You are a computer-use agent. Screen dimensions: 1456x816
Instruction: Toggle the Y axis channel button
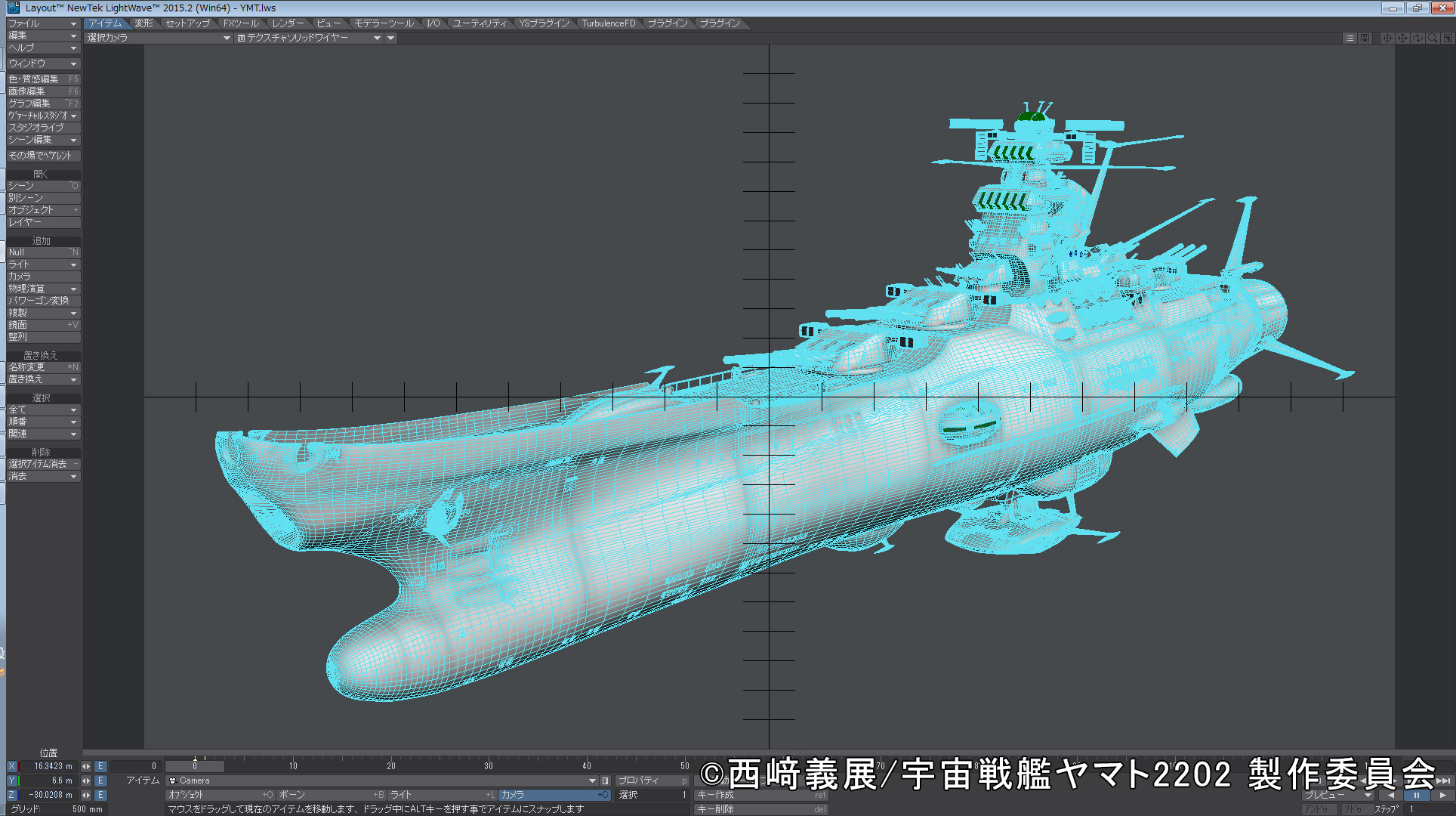click(11, 780)
